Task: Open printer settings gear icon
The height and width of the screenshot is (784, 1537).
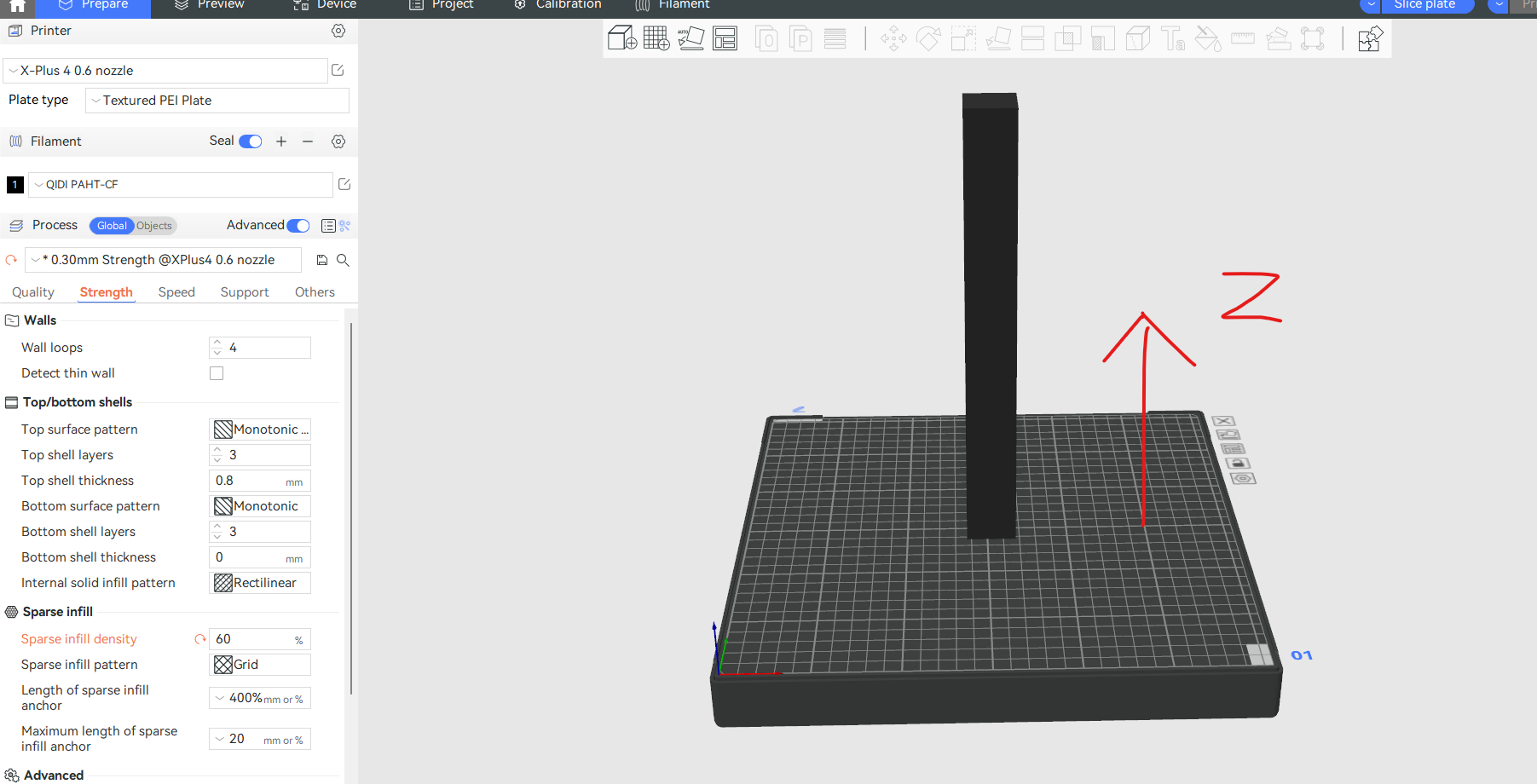Action: coord(338,31)
